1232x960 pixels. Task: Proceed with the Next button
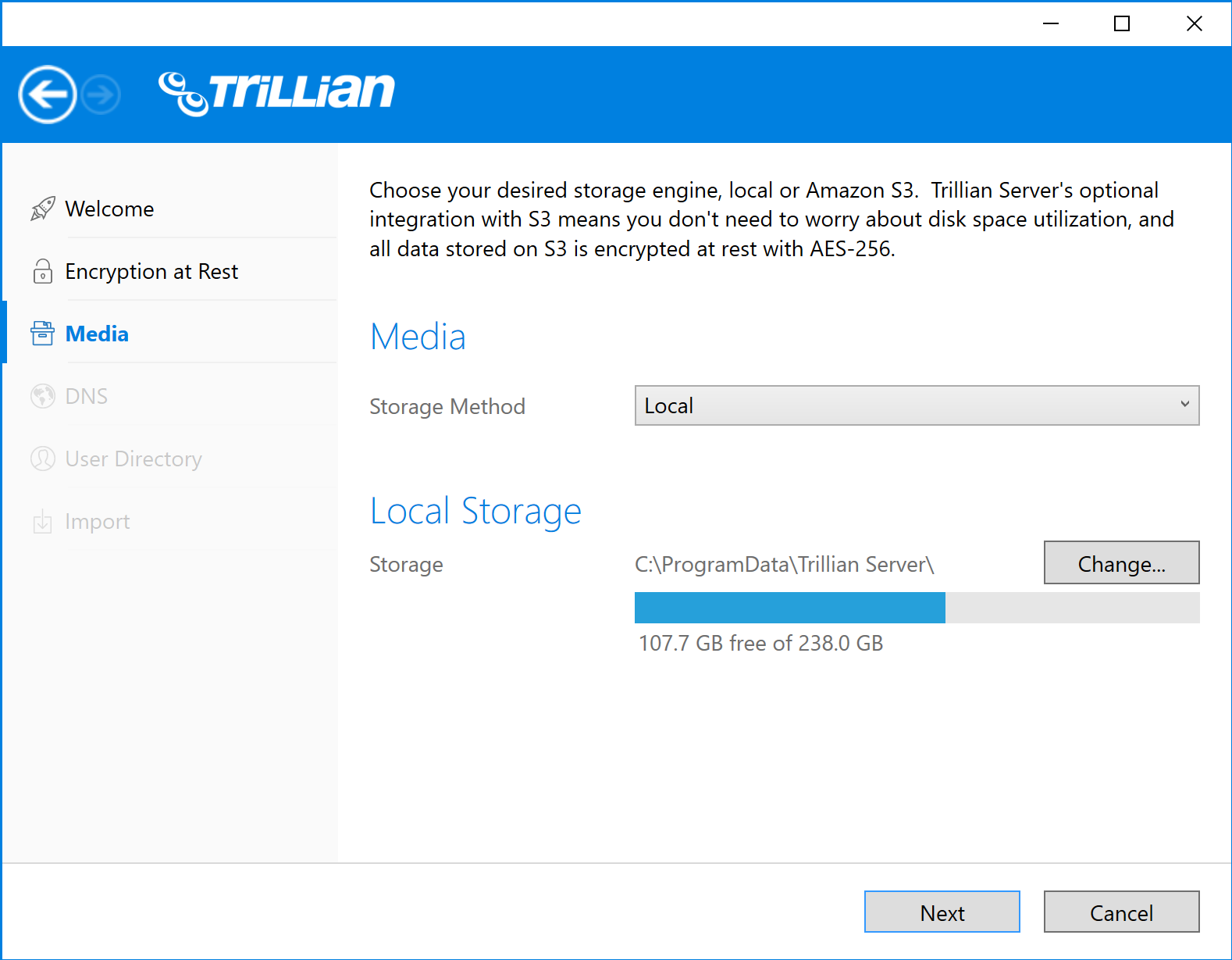(942, 912)
